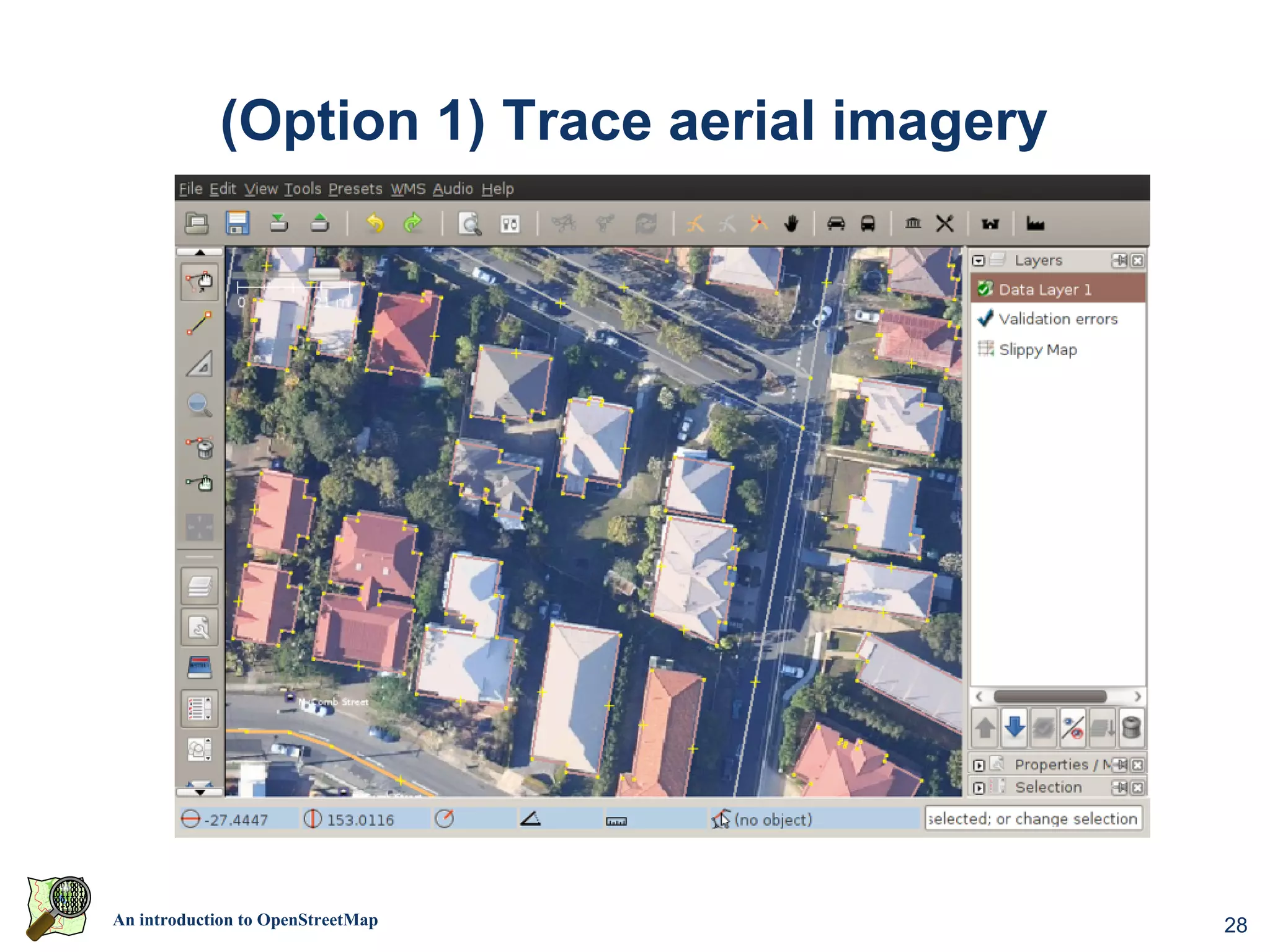Screen dimensions: 1270x952
Task: Click the delete layer trash icon
Action: click(x=1131, y=727)
